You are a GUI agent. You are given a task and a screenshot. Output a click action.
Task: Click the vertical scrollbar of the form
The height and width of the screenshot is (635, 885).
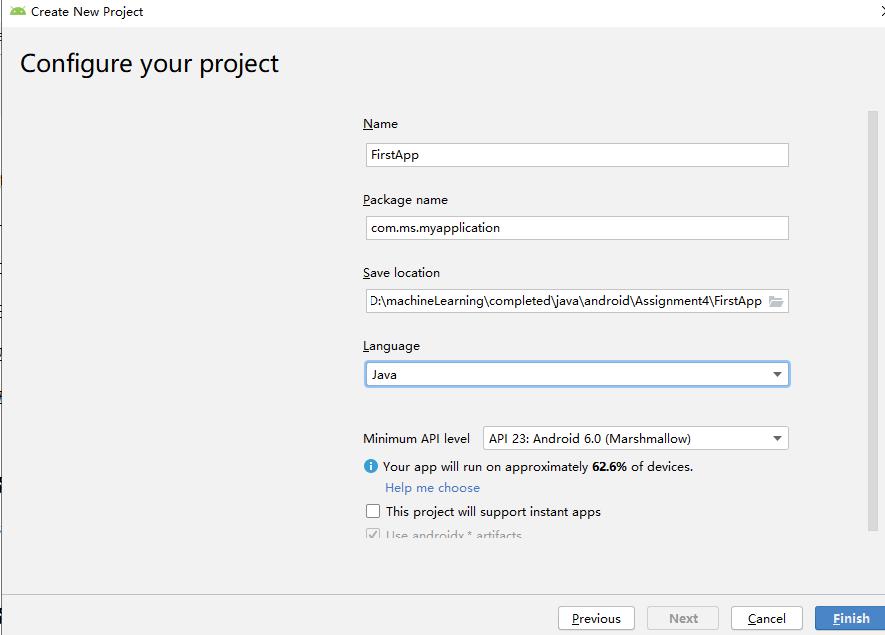873,320
